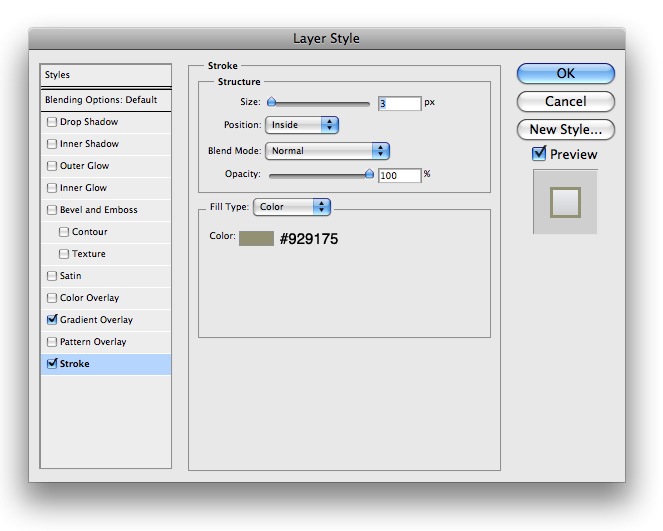This screenshot has height=531, width=663.
Task: Check the Color Overlay box
Action: [52, 298]
